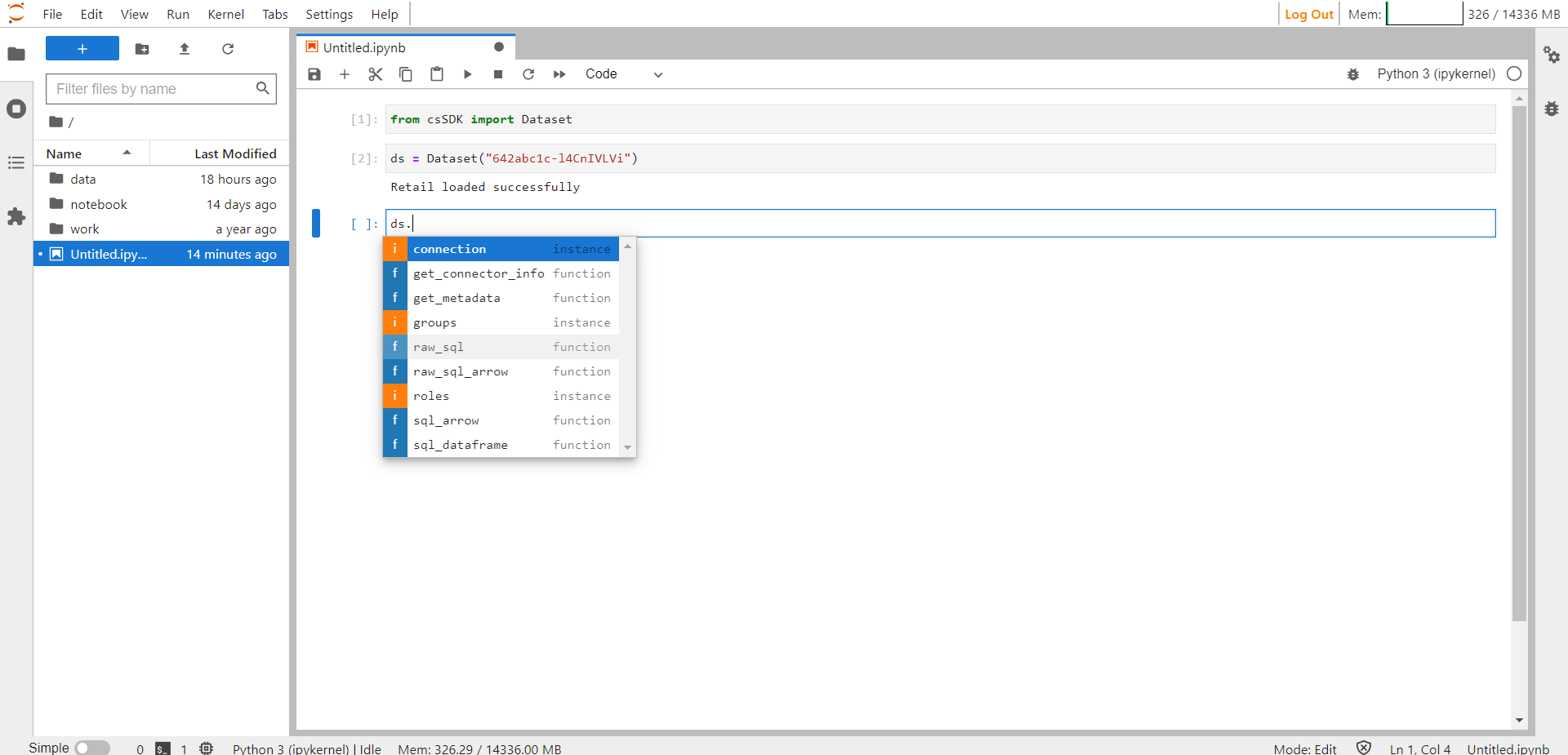Navigate to root folder breadcrumb icon
This screenshot has width=1568, height=755.
click(x=56, y=122)
